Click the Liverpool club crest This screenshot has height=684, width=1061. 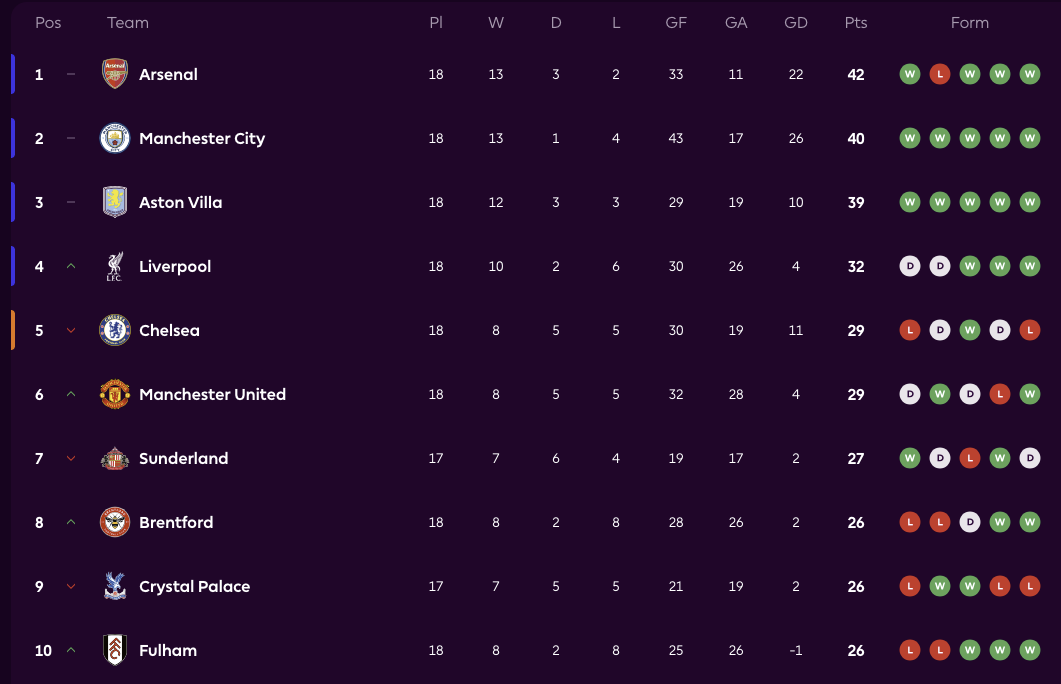pyautogui.click(x=115, y=266)
